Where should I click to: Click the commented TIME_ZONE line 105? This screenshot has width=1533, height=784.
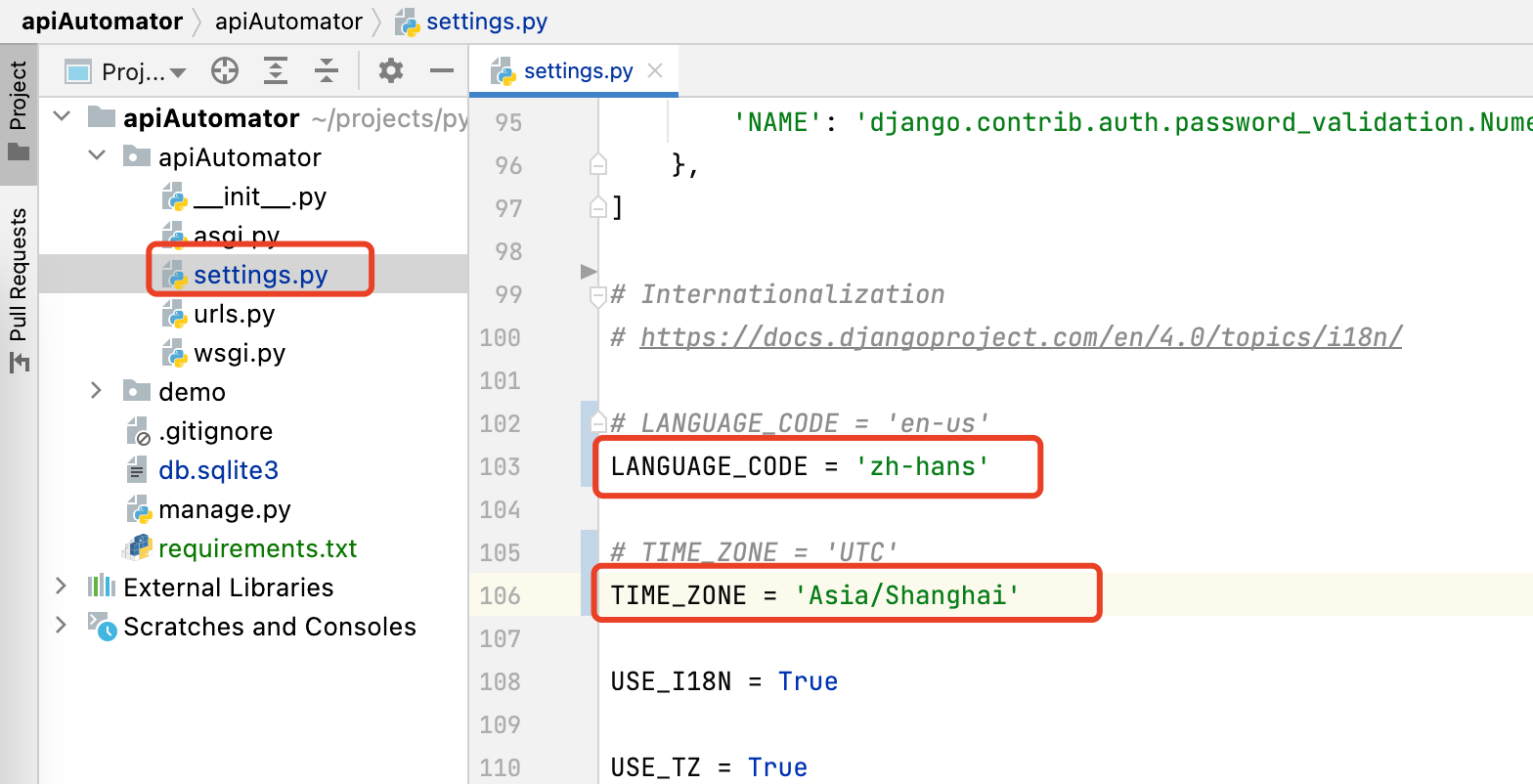tap(754, 552)
